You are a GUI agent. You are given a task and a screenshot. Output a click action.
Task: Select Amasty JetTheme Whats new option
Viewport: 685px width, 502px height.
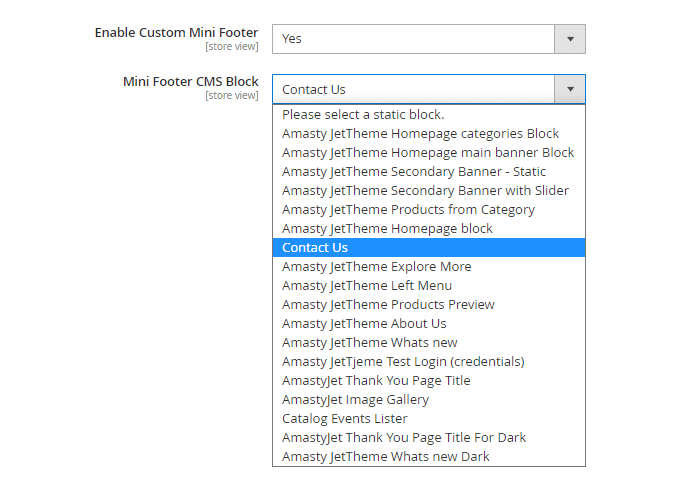[370, 343]
